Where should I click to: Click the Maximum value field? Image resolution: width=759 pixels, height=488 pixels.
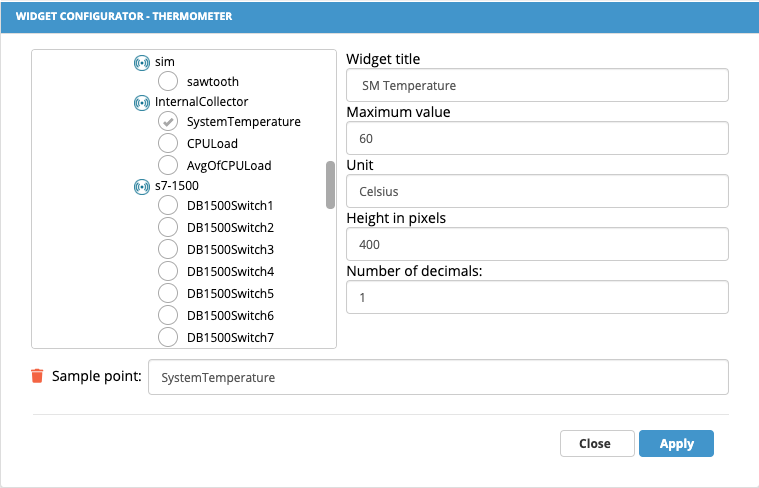coord(537,138)
